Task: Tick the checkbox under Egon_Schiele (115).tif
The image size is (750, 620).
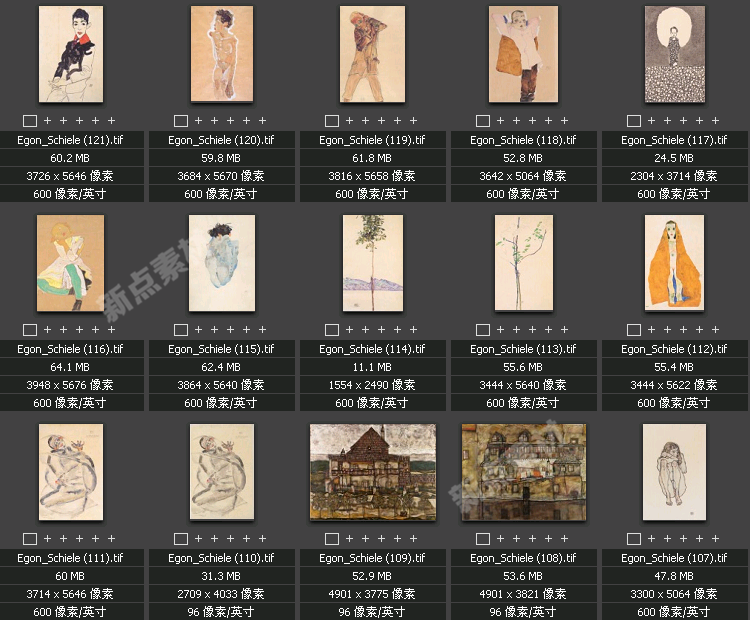Action: (x=181, y=330)
